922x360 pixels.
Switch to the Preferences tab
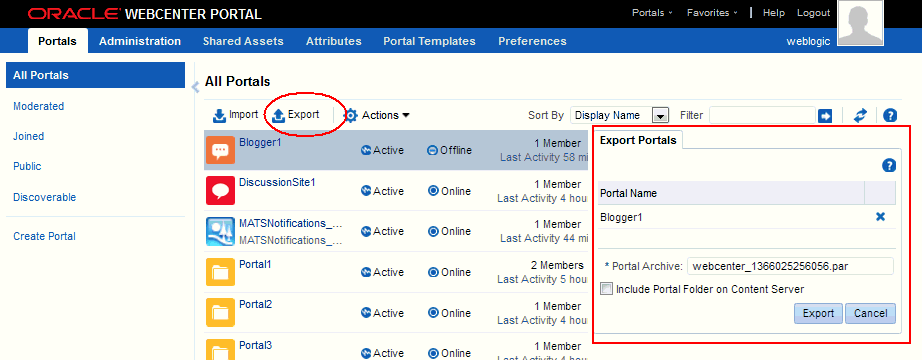pos(532,41)
